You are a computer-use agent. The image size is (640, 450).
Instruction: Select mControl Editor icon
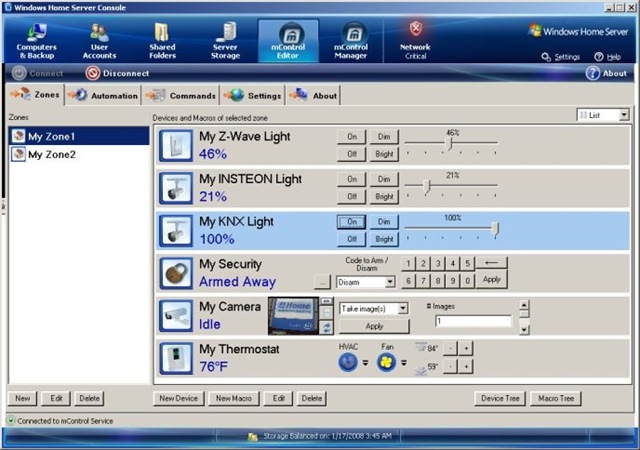coord(288,41)
